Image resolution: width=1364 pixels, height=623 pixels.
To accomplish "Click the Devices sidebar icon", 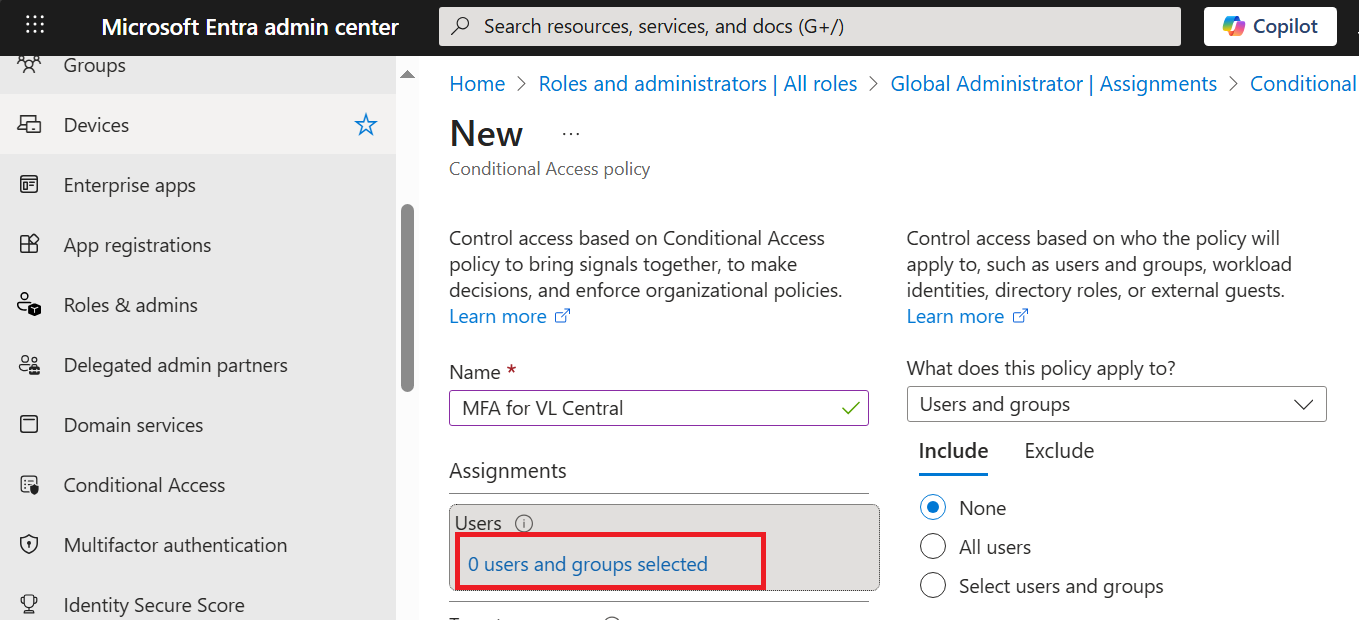I will point(29,125).
